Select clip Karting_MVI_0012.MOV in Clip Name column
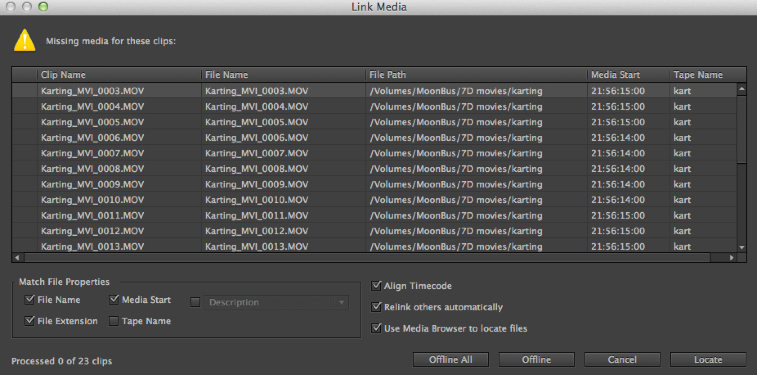757x375 pixels. 92,231
